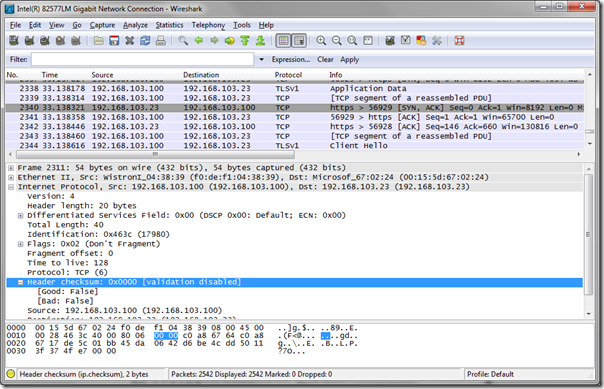Select packet 2340 SYN, ACK row
Screen dimensions: 604x389
point(295,107)
